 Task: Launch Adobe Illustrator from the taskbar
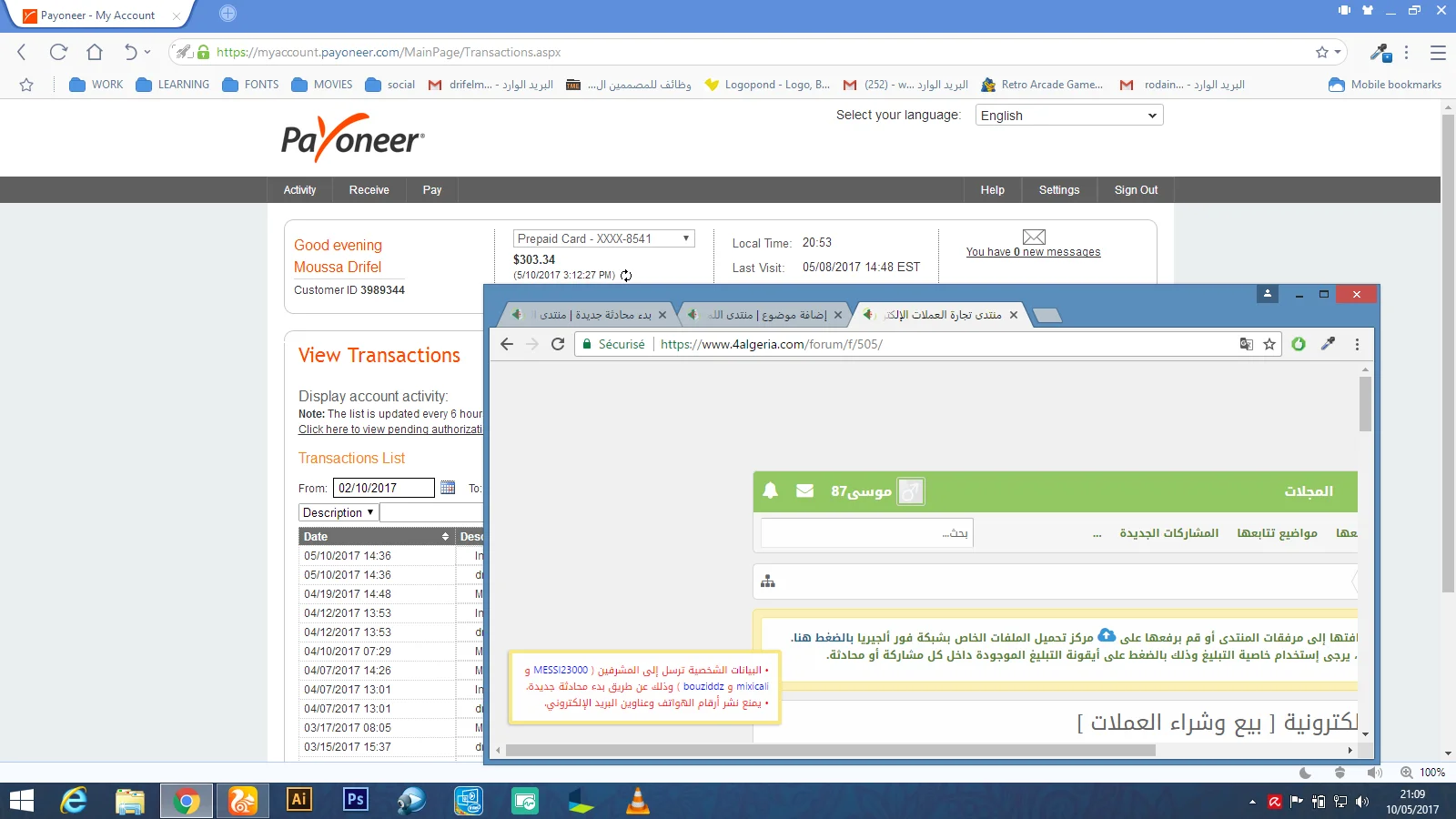coord(298,800)
